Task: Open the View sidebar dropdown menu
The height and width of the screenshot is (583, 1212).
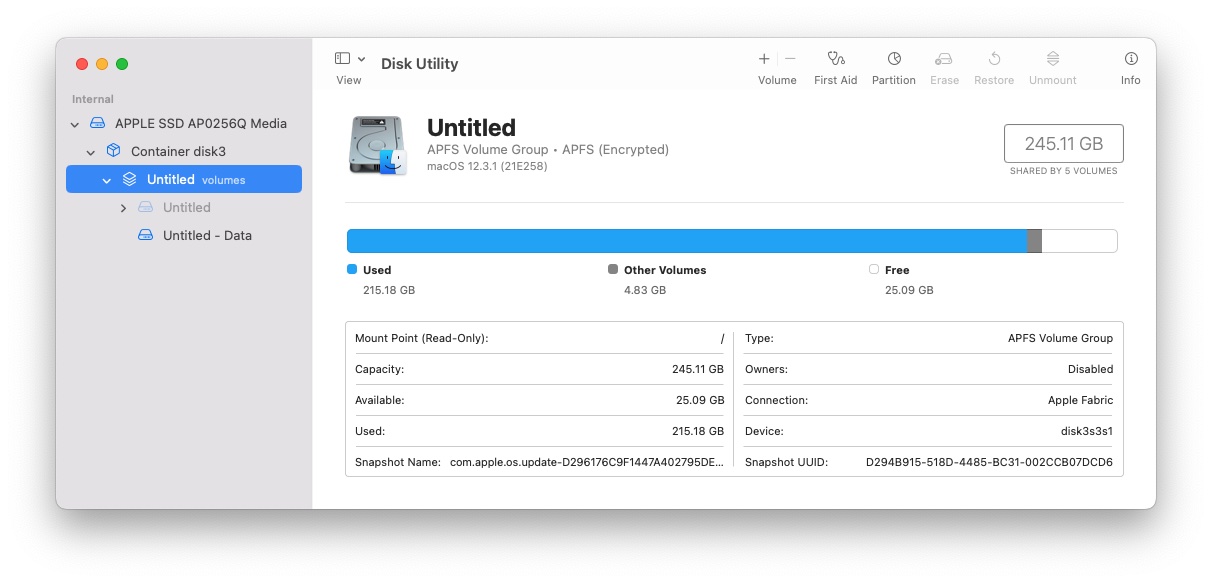Action: pos(361,60)
